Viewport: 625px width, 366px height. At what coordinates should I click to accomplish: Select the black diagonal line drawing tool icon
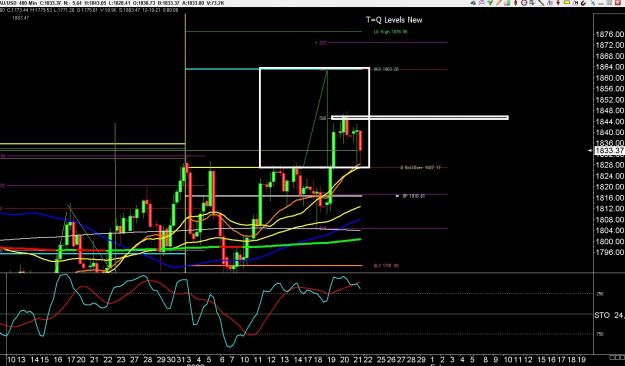(541, 2)
